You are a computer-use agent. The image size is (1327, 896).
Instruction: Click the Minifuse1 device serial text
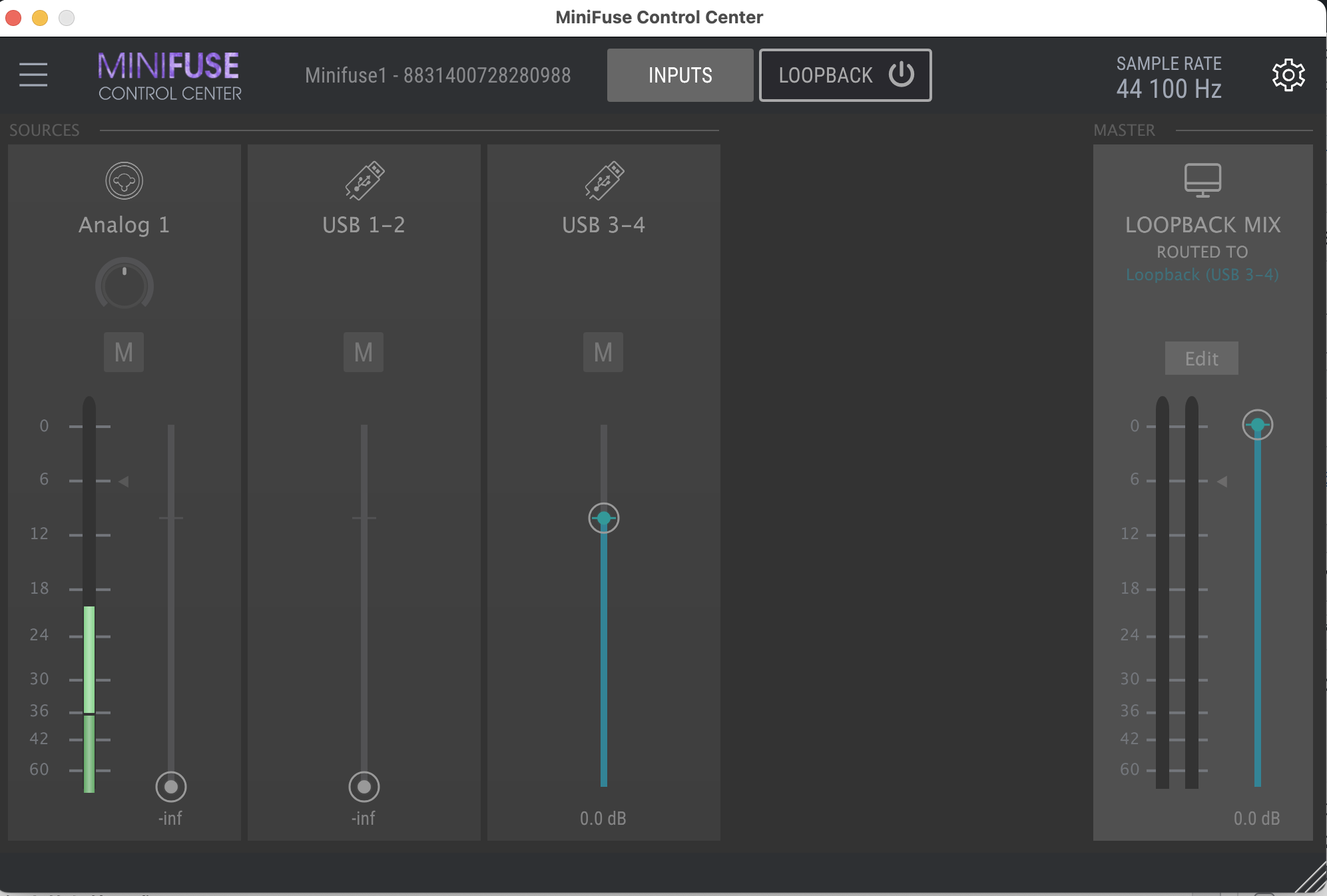pos(437,75)
